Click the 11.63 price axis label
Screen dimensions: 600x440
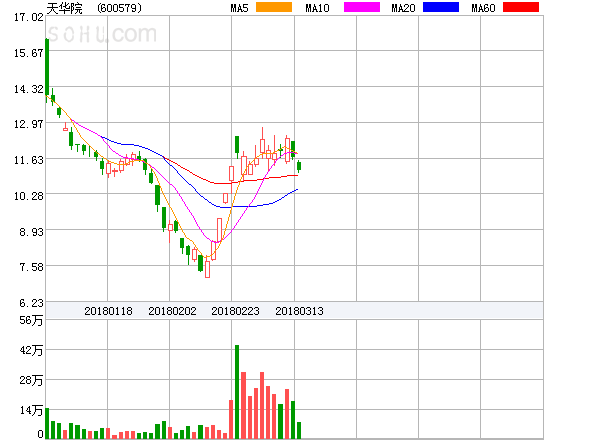tap(29, 160)
